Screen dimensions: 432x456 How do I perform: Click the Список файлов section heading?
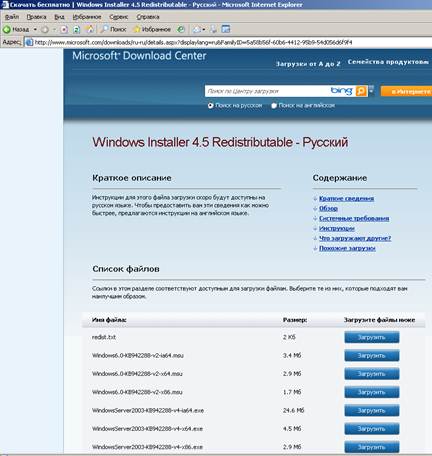click(126, 269)
